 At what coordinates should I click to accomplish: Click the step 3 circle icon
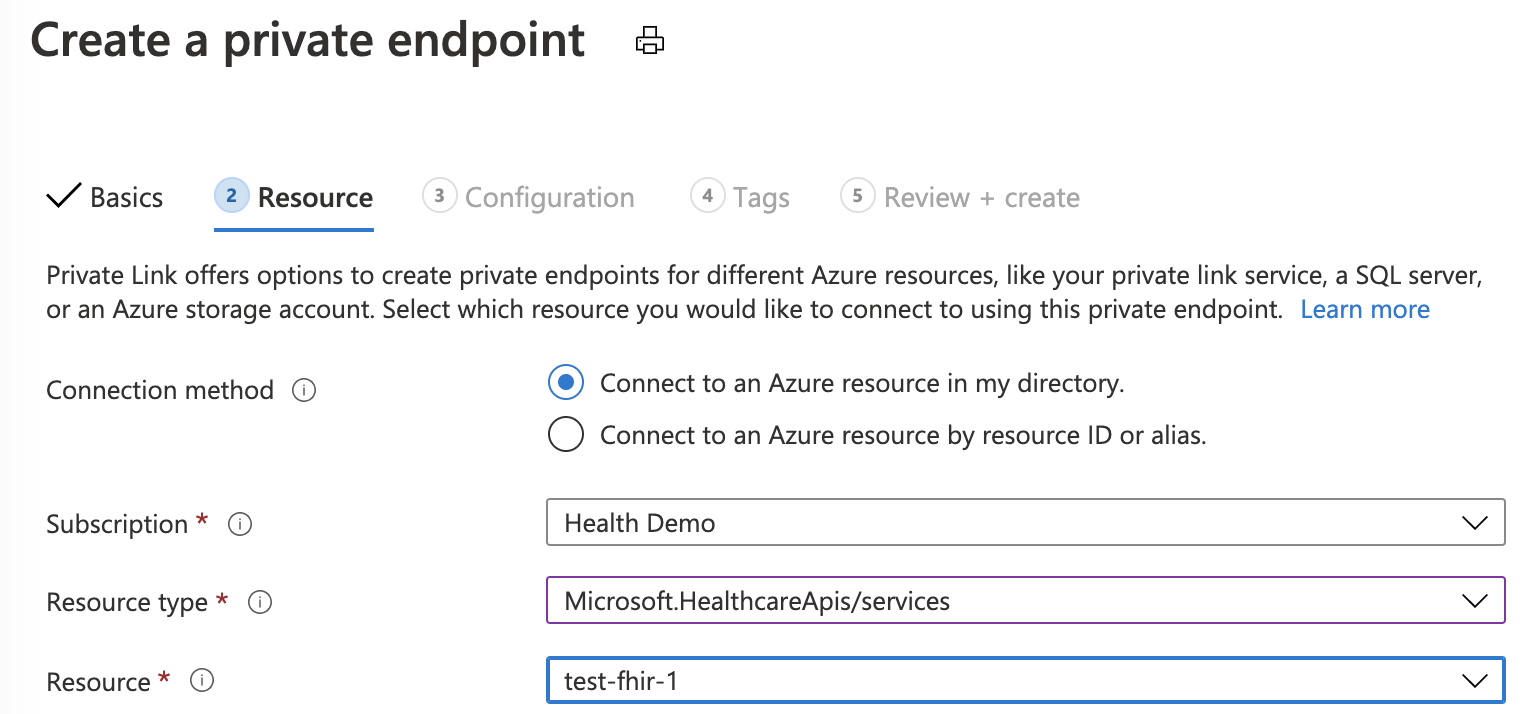pos(439,196)
